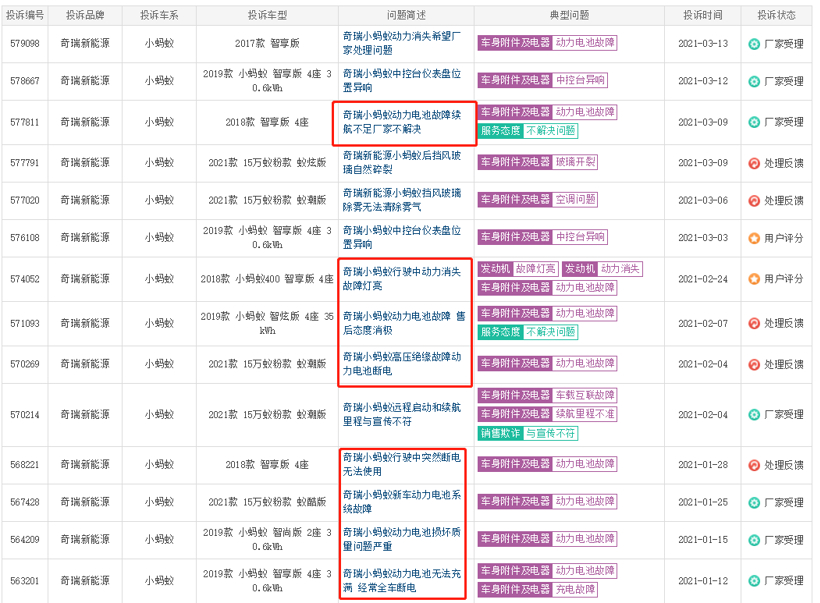Image resolution: width=820 pixels, height=603 pixels.
Task: Open complaint 奇瑞小蚂蚁高压绝缘故障动力电池断电
Action: 402,363
